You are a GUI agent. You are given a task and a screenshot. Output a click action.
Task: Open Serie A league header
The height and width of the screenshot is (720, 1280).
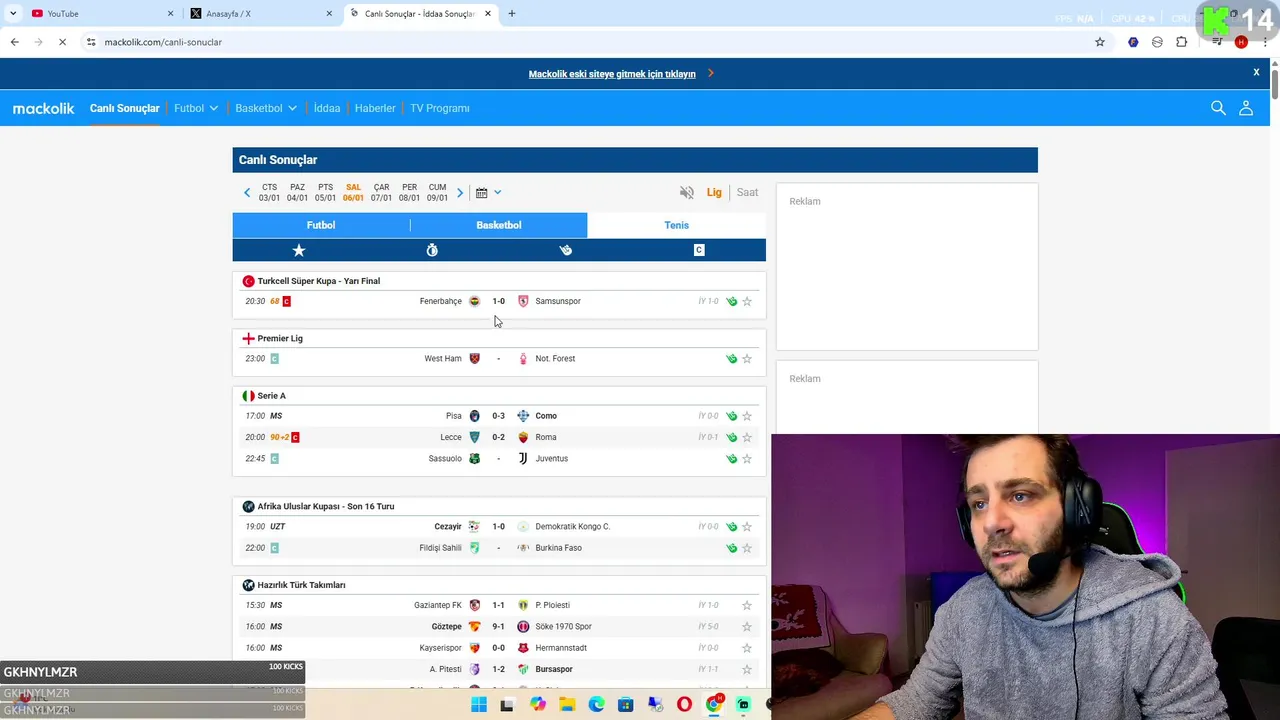pos(271,396)
